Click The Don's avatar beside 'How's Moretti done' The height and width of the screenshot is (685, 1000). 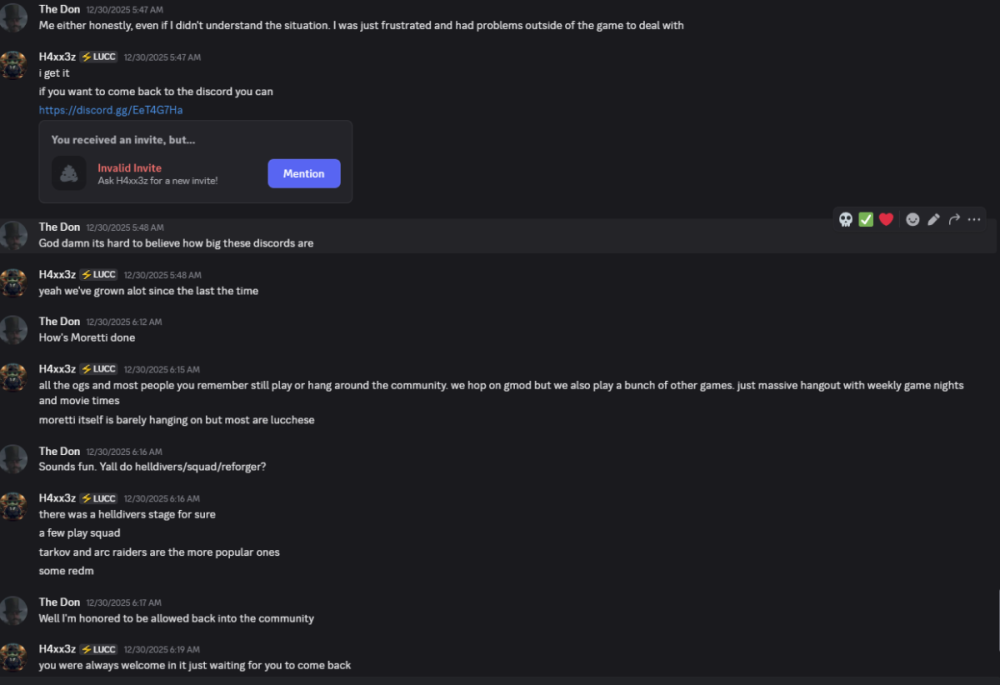[x=14, y=329]
